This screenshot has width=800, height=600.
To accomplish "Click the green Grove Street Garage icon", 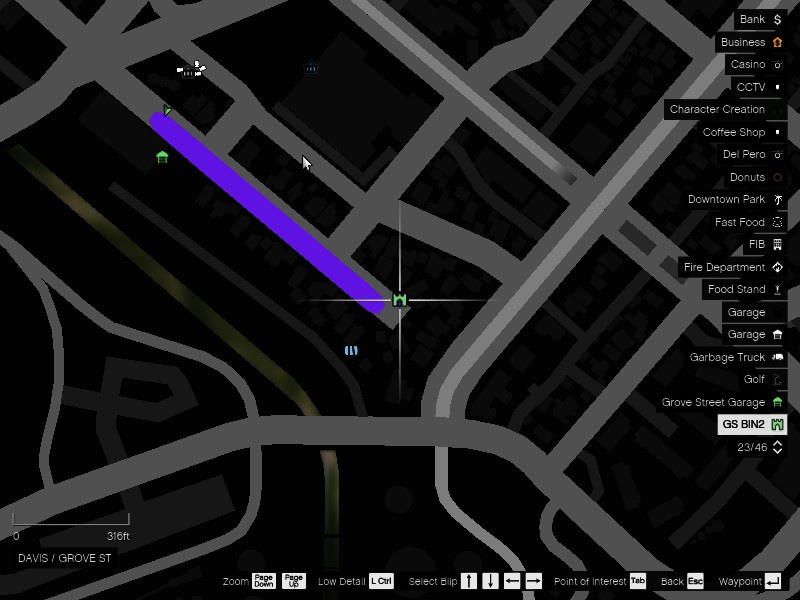I will (777, 402).
